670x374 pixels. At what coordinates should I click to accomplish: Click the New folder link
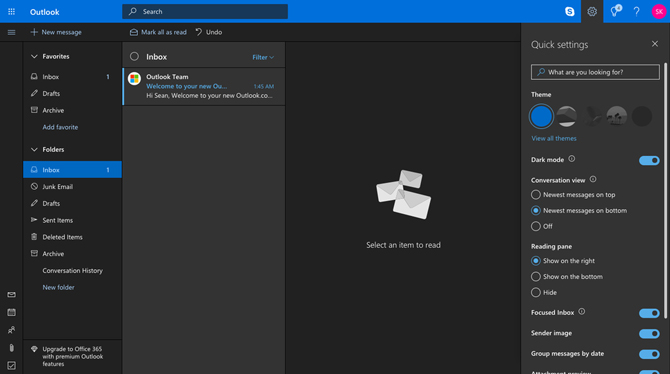[x=59, y=287]
